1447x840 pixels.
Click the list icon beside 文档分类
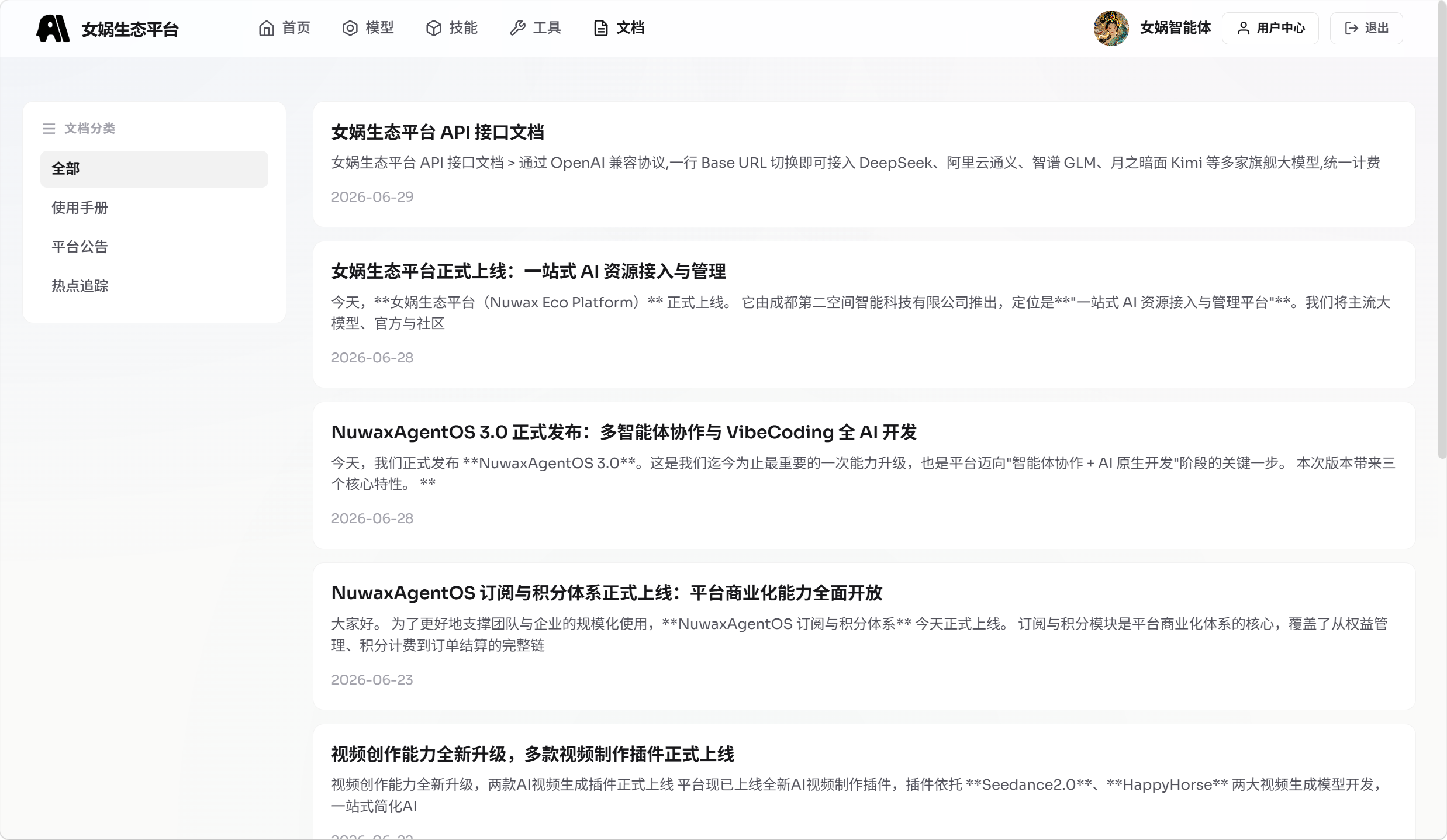pos(49,129)
